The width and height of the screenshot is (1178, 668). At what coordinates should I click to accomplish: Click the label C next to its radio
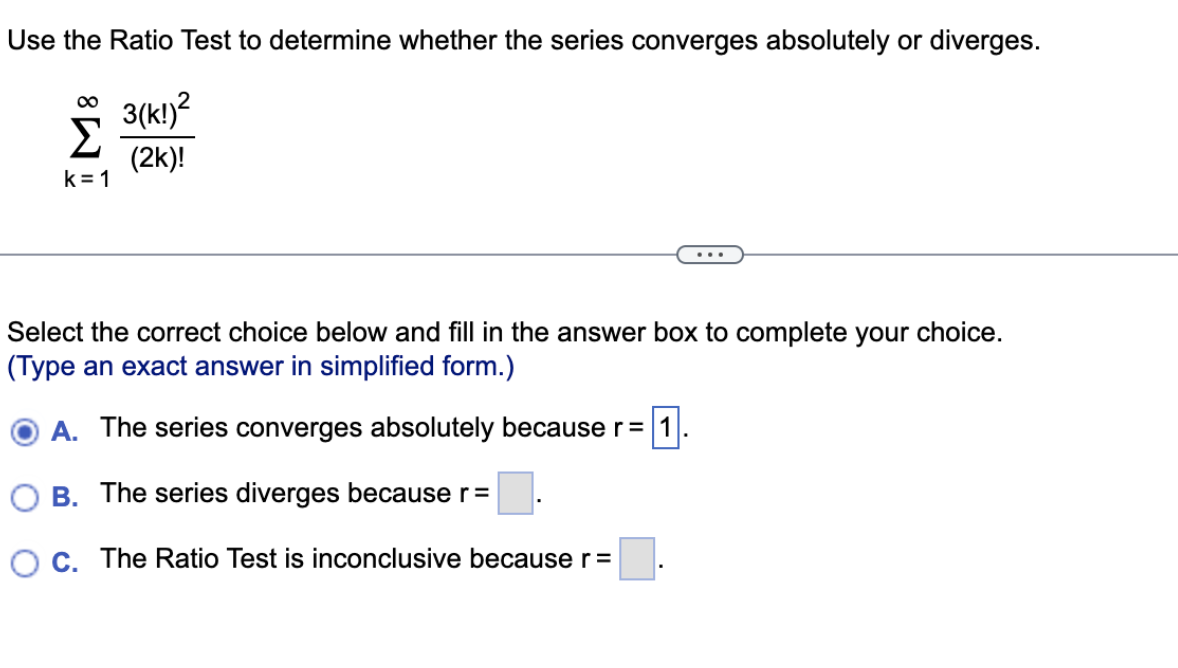coord(63,560)
